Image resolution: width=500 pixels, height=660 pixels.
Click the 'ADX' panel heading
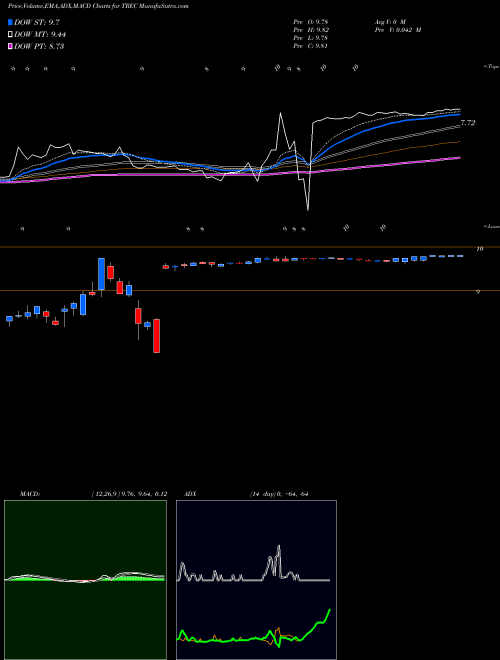[191, 494]
